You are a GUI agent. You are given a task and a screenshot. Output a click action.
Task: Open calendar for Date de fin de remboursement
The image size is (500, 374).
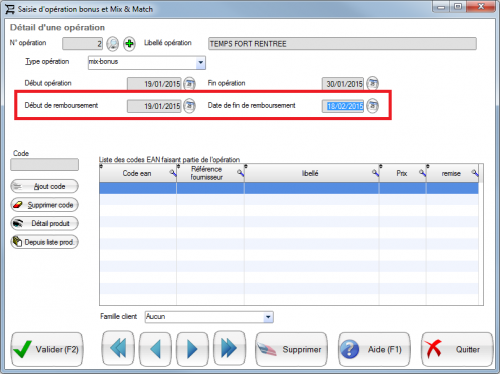click(372, 106)
